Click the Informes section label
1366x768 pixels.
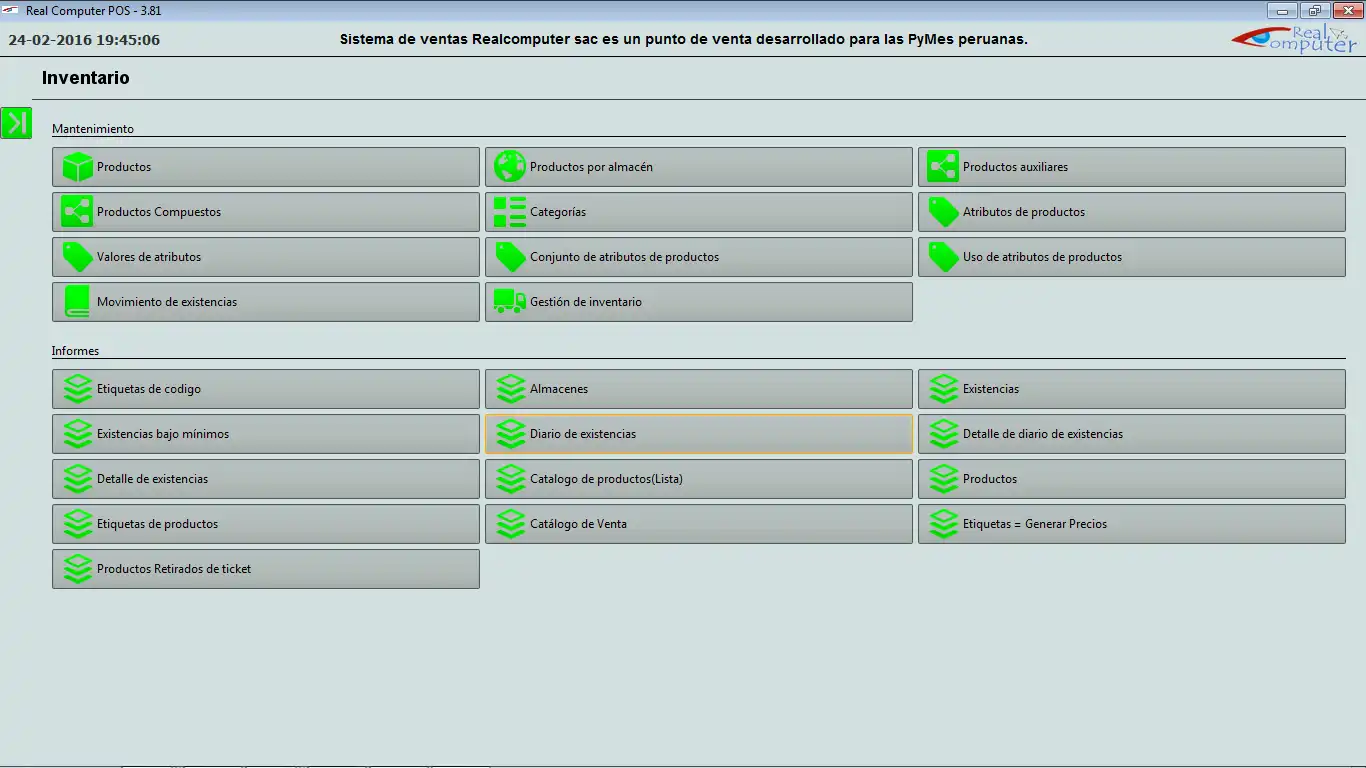point(76,351)
